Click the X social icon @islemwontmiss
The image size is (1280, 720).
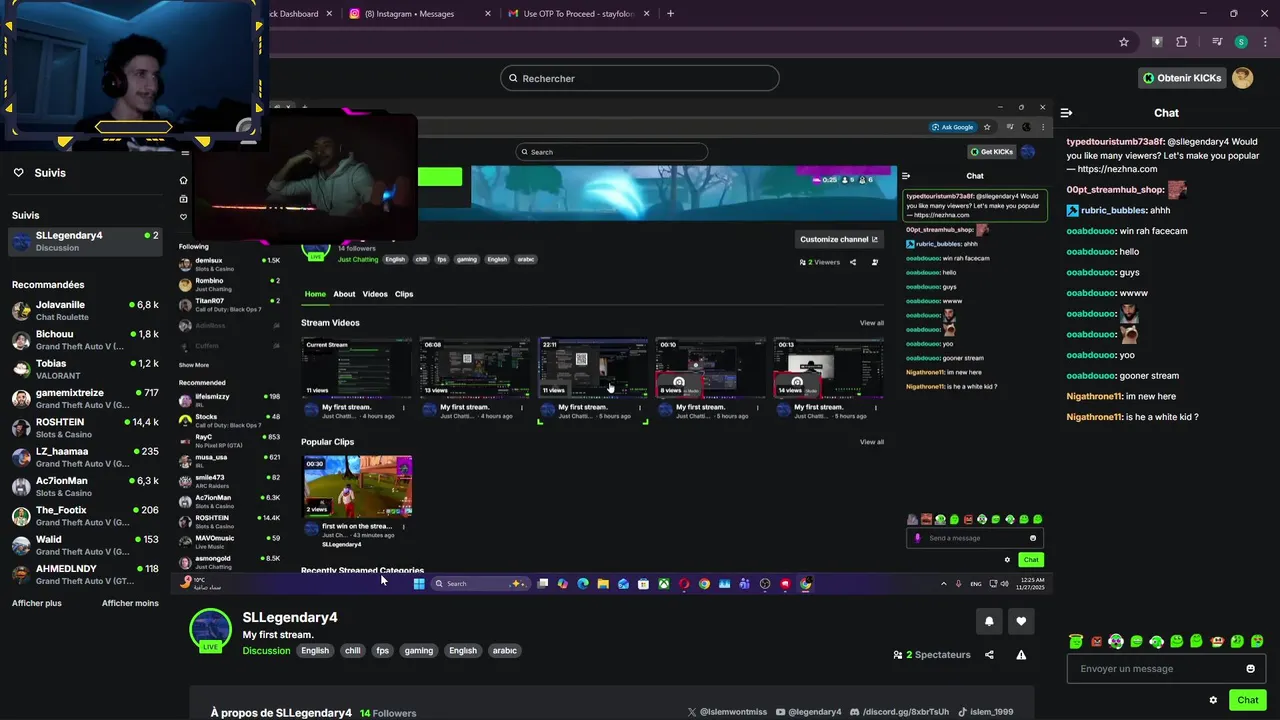(692, 712)
